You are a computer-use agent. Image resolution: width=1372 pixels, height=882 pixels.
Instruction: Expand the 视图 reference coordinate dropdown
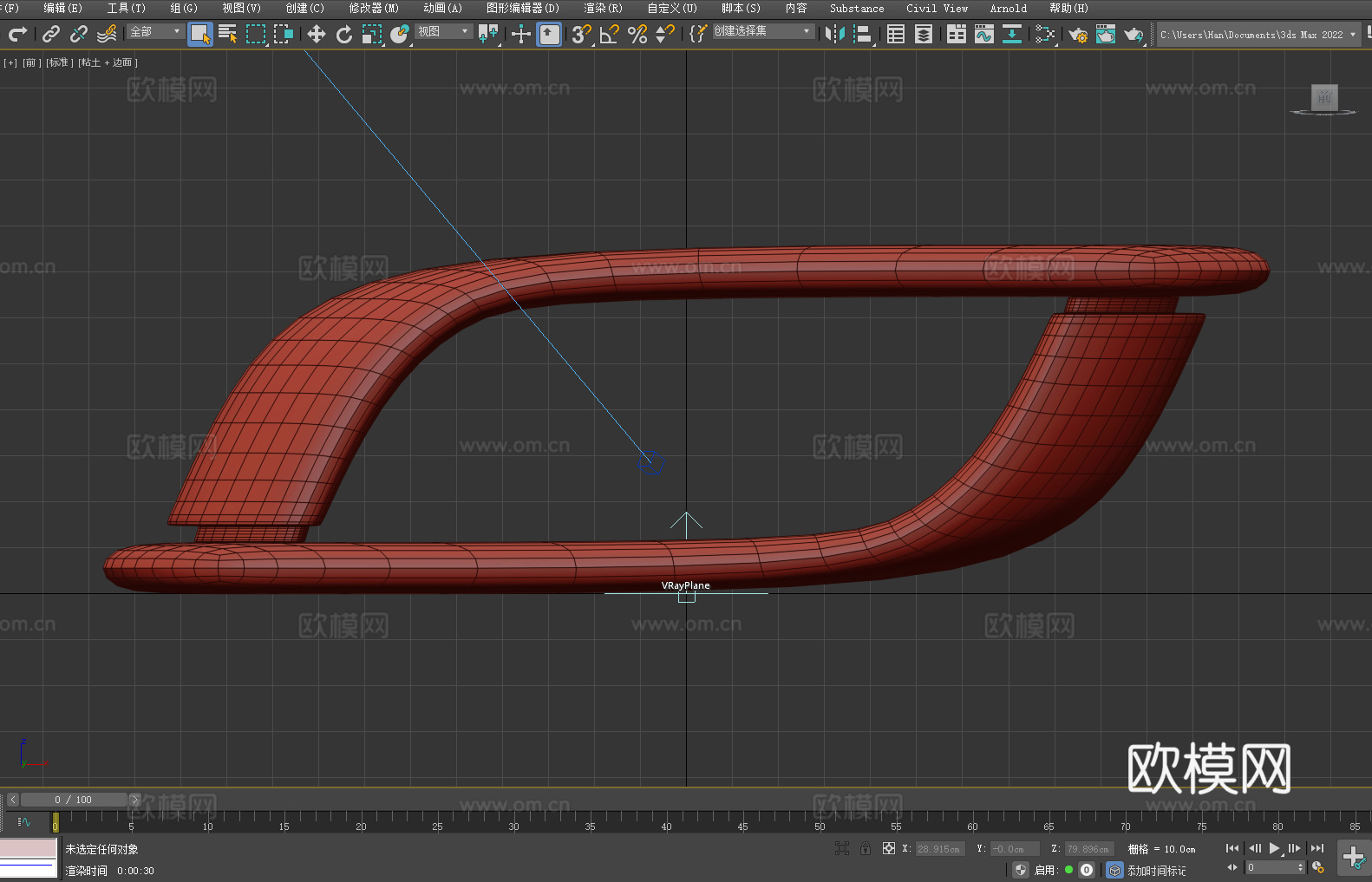pos(443,31)
